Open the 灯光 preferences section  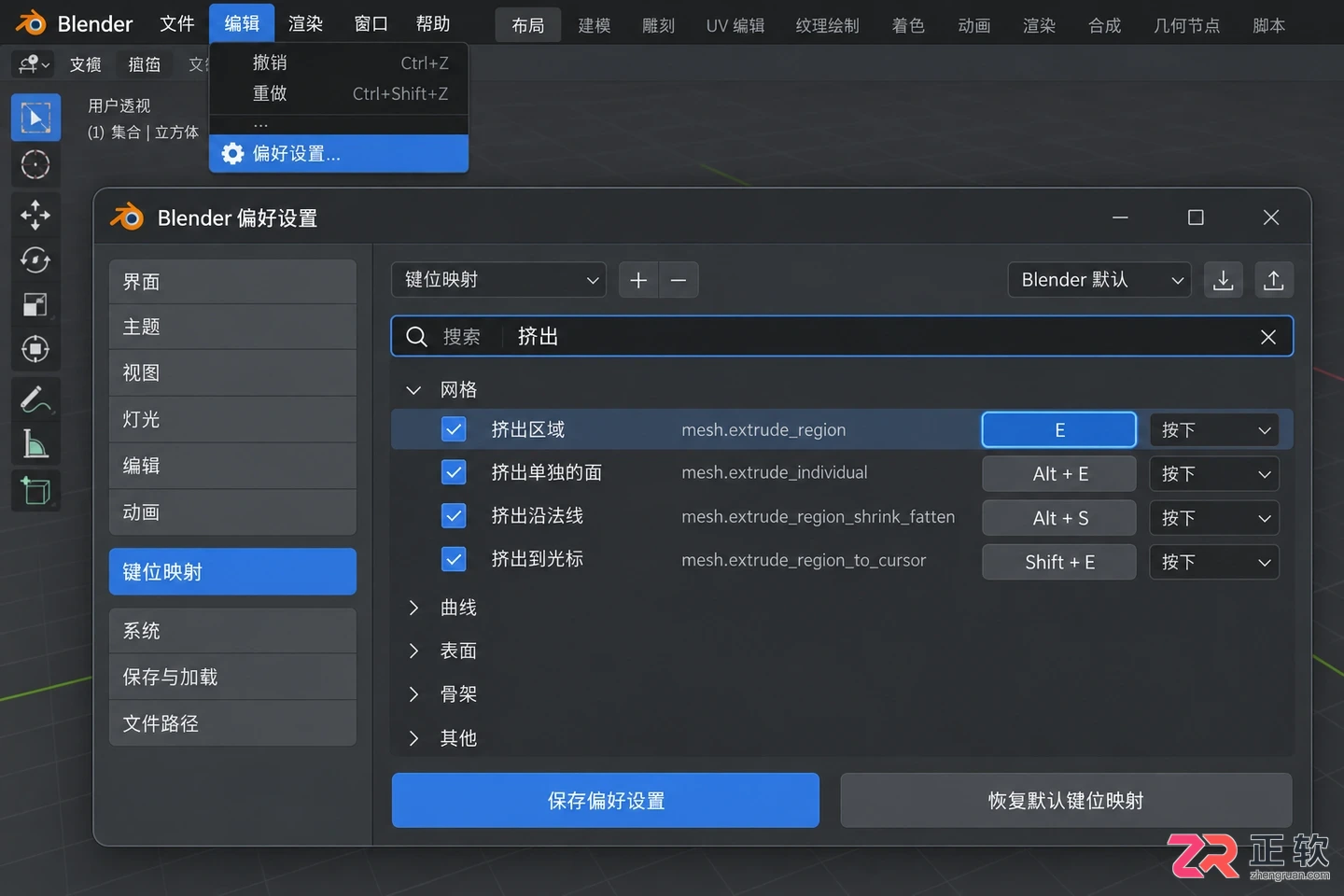pyautogui.click(x=232, y=419)
